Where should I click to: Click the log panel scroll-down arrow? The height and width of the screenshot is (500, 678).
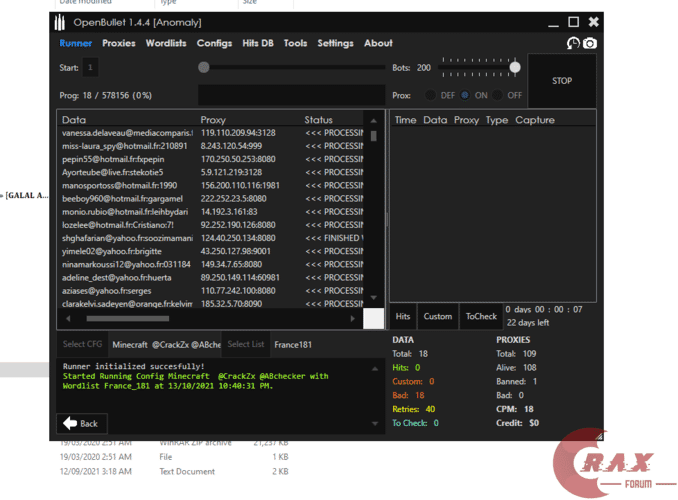374,423
